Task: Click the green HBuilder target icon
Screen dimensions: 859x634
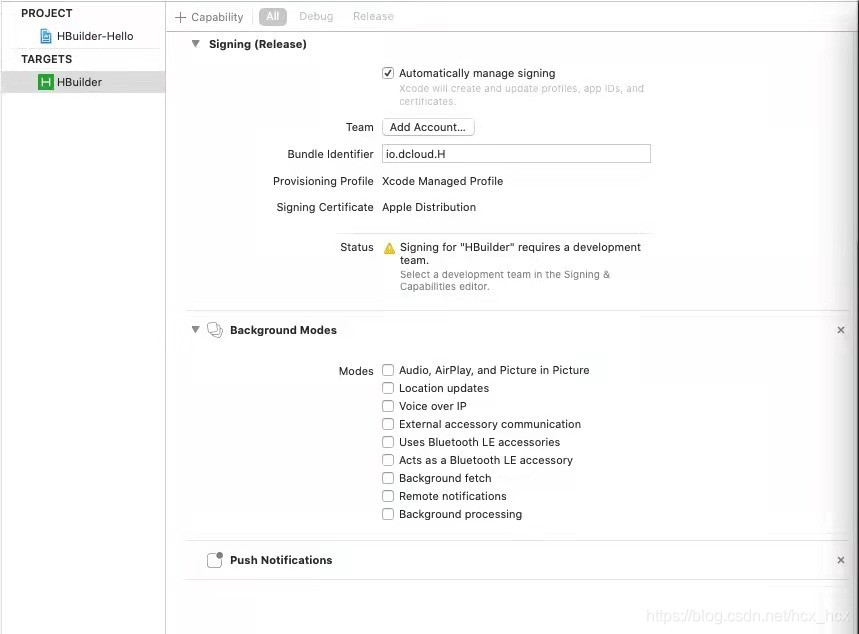Action: (45, 82)
